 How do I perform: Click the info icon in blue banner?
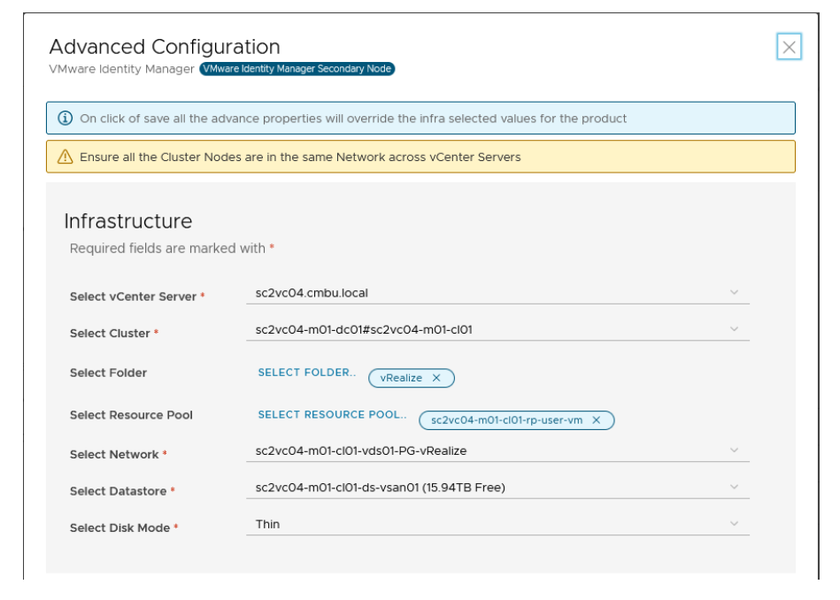(66, 118)
